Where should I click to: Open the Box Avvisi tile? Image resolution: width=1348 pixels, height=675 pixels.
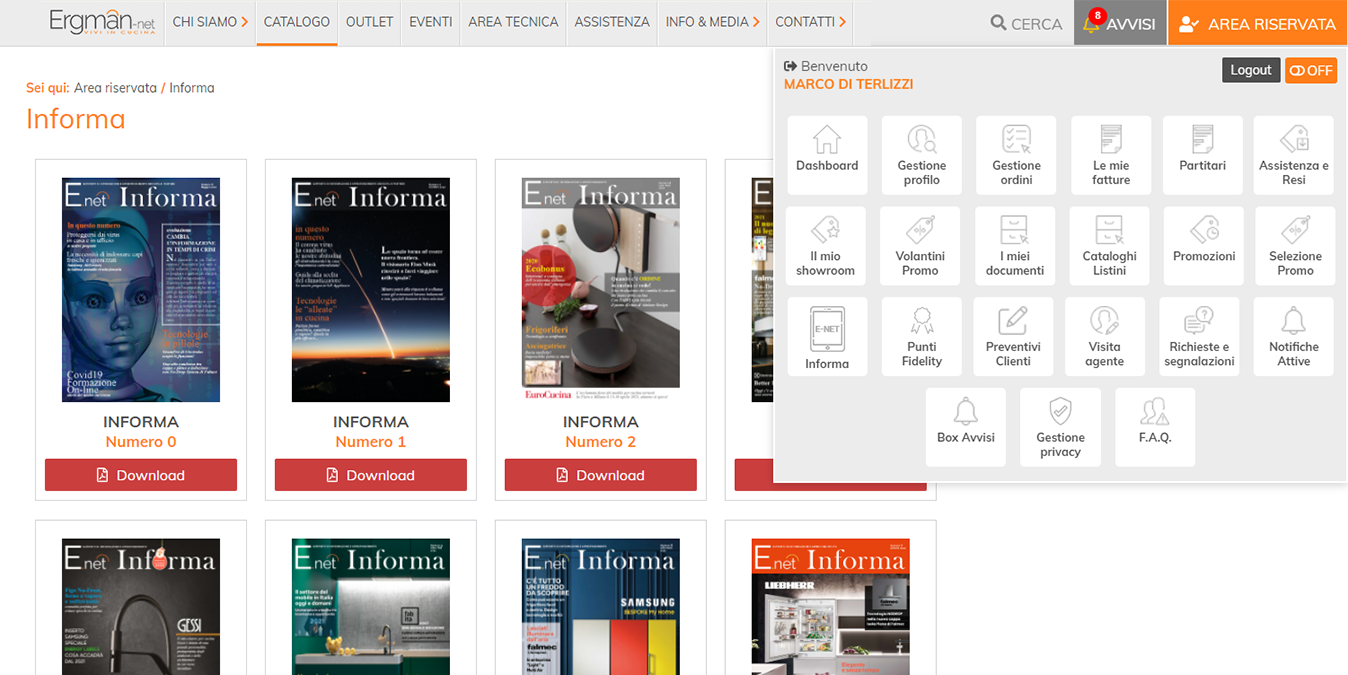pyautogui.click(x=966, y=427)
